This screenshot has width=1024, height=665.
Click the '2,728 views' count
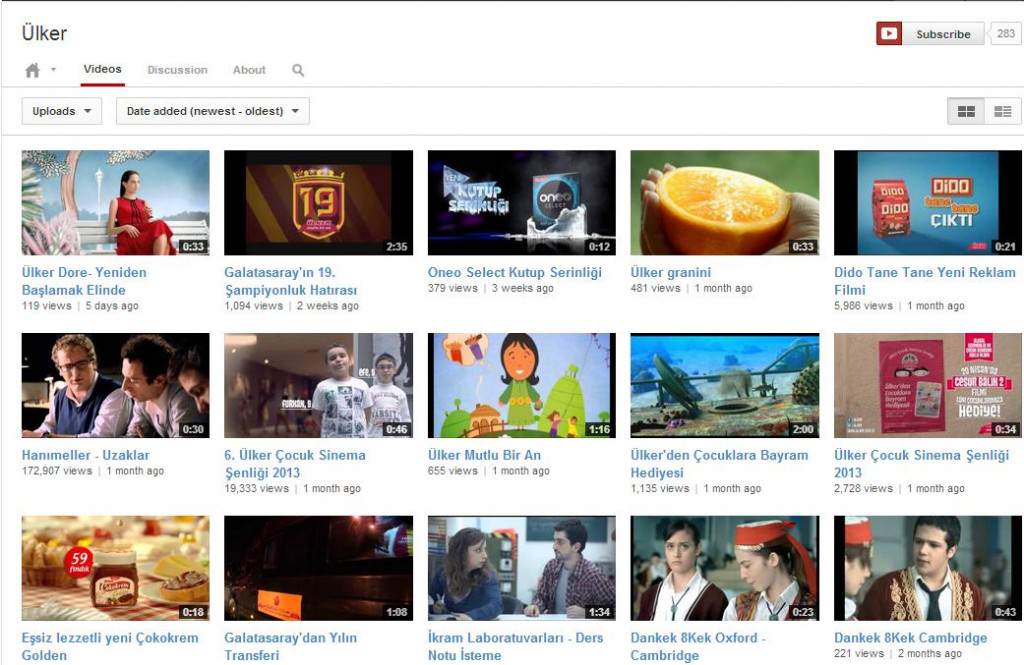pyautogui.click(x=863, y=489)
